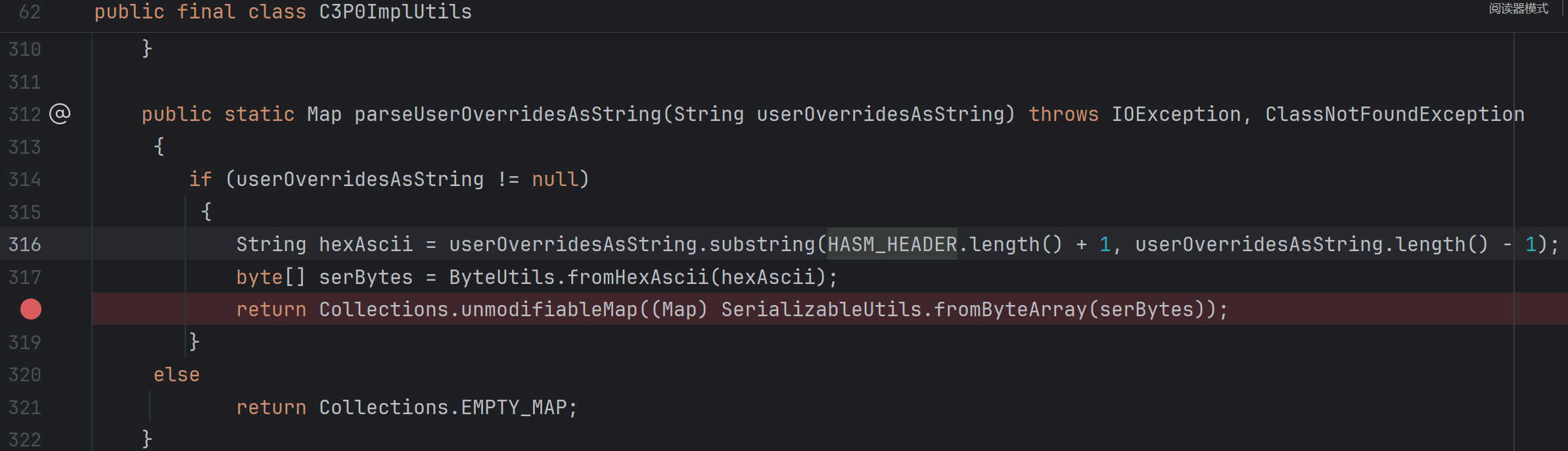1568x451 pixels.
Task: Click the HASM_HEADER constant reference
Action: pos(892,245)
